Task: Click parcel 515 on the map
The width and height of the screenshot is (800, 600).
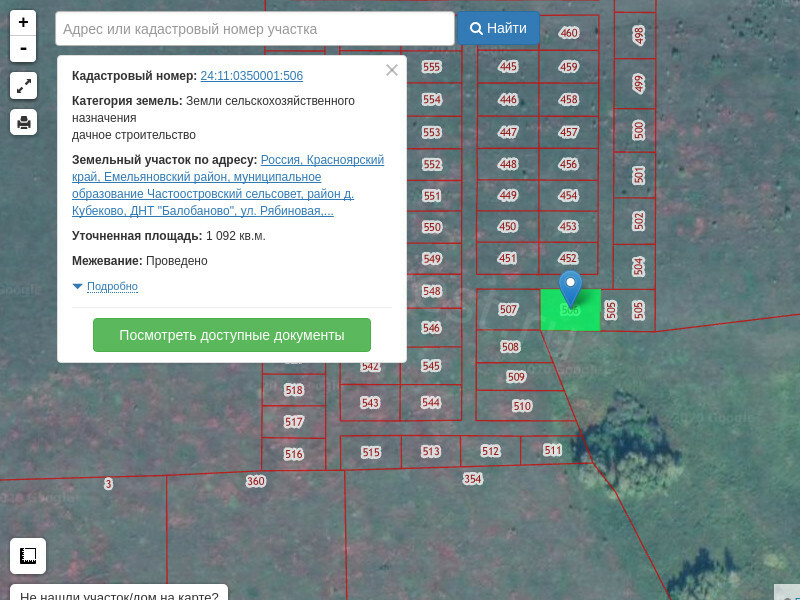Action: point(371,453)
